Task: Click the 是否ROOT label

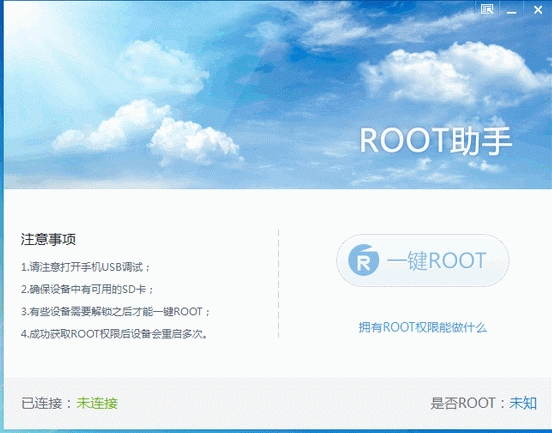Action: pyautogui.click(x=463, y=403)
